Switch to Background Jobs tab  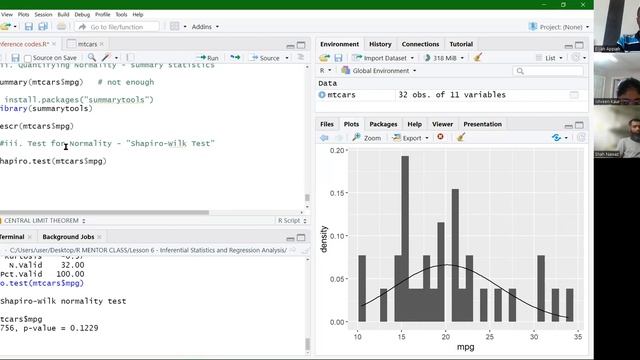pyautogui.click(x=68, y=237)
